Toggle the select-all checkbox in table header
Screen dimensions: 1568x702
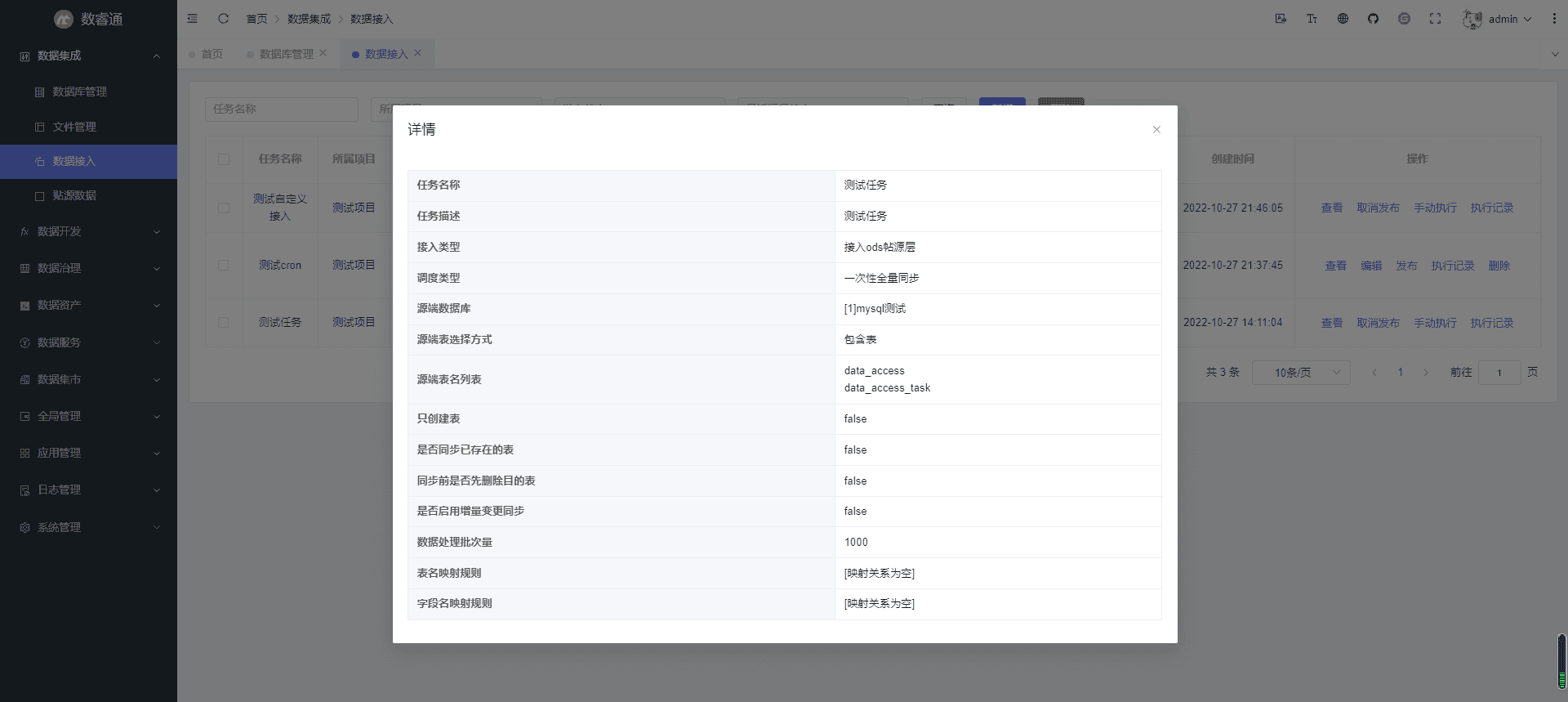[224, 159]
